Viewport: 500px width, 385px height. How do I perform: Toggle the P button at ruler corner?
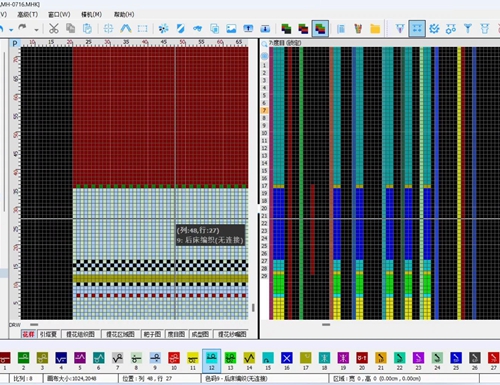pos(15,43)
